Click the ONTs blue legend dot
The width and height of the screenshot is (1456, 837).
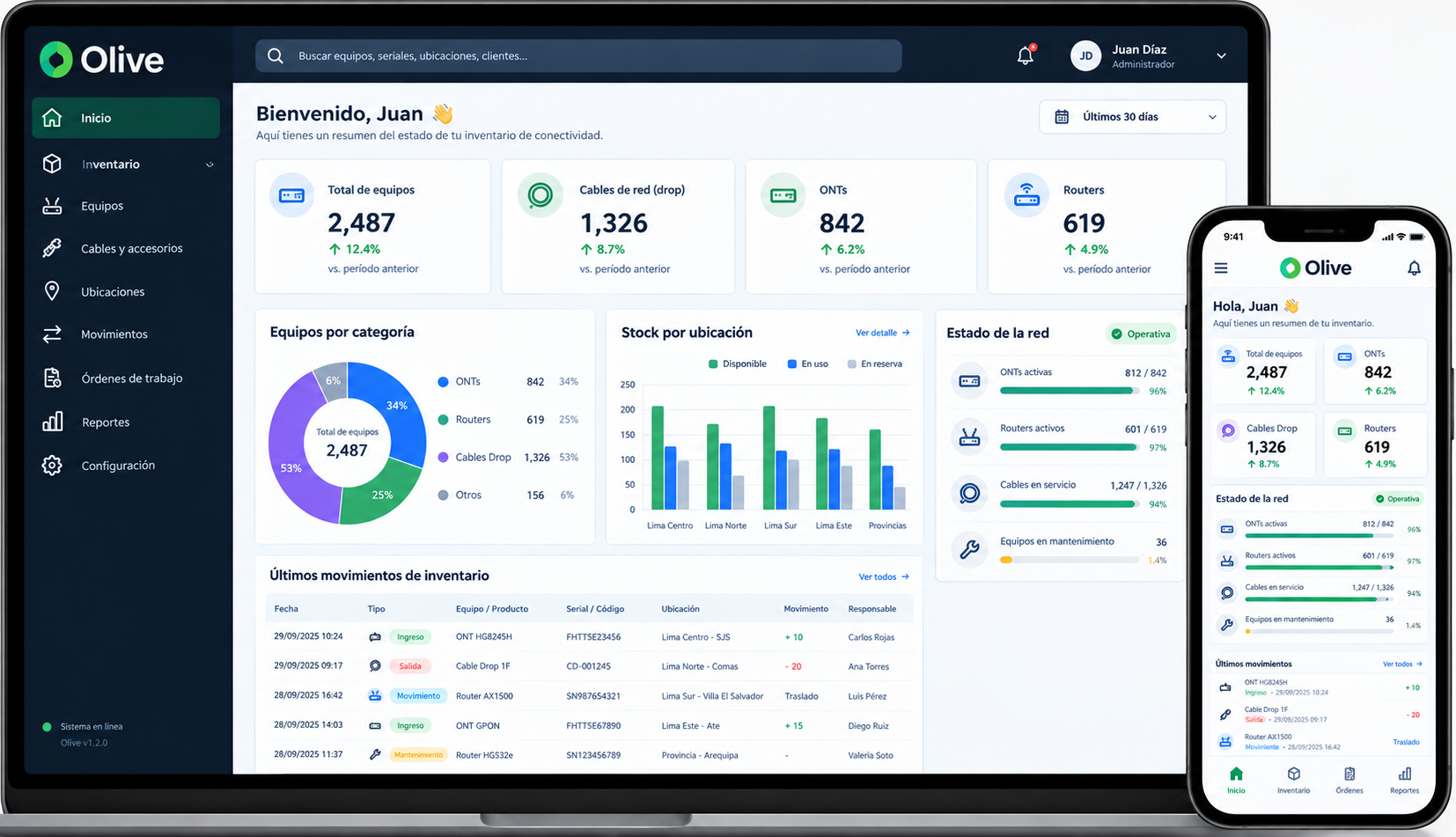point(443,382)
